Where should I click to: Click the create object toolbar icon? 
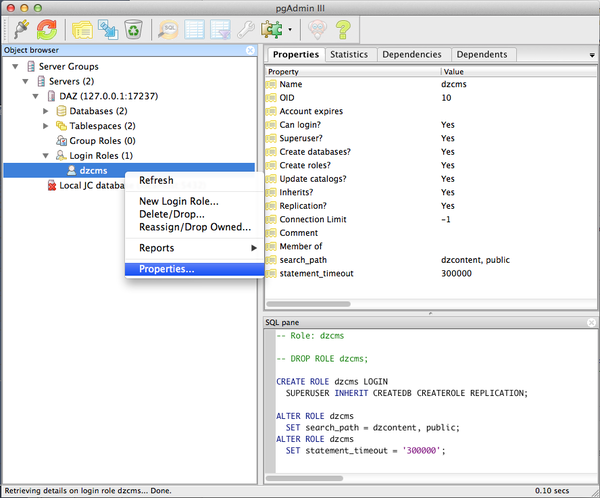point(108,28)
